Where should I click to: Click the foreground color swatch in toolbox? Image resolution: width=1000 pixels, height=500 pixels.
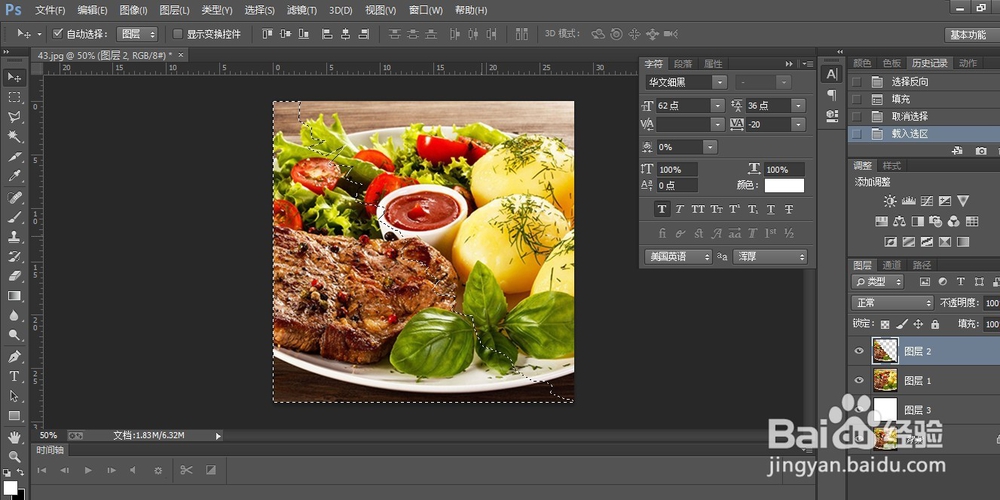10,488
